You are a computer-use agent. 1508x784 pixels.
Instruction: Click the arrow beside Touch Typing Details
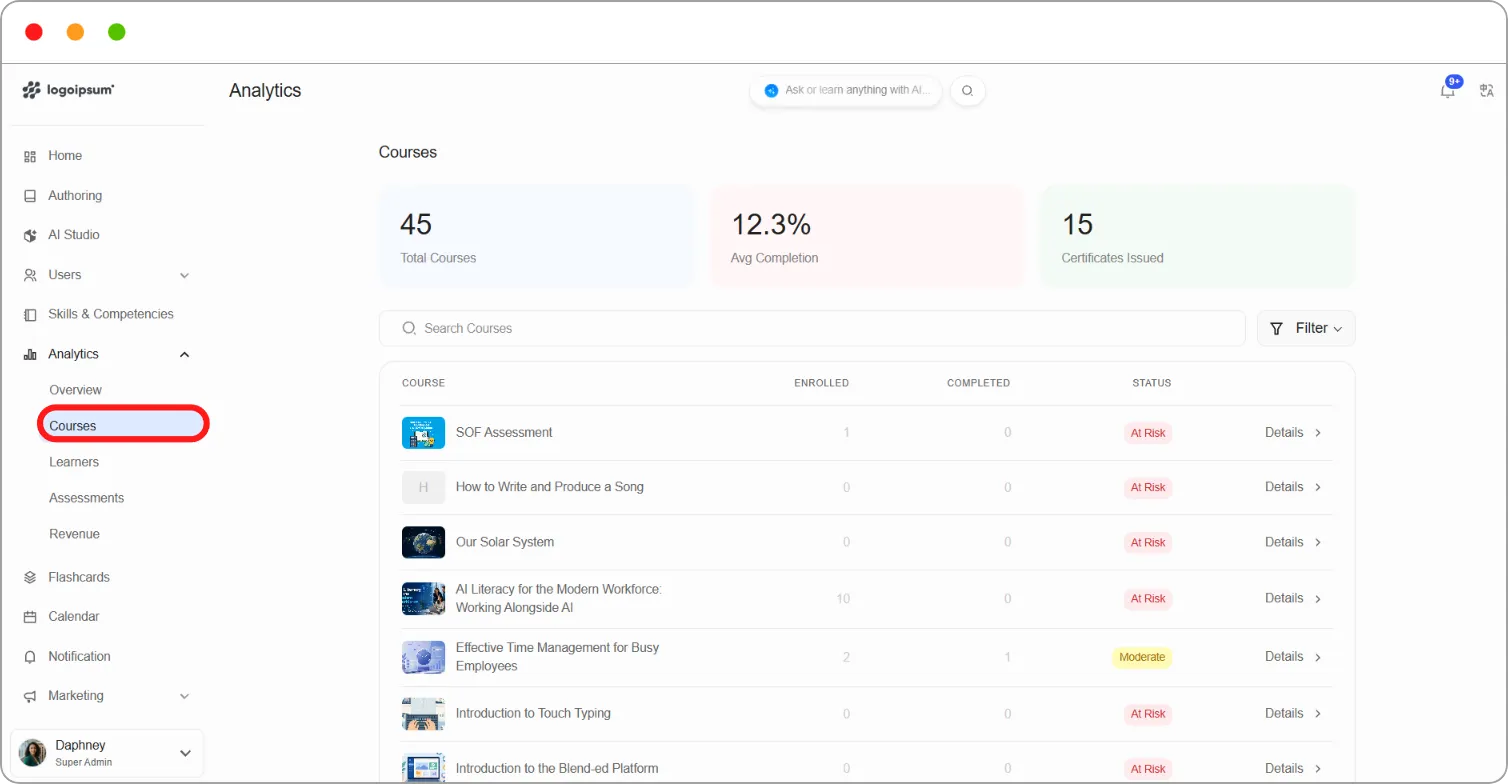pos(1318,714)
